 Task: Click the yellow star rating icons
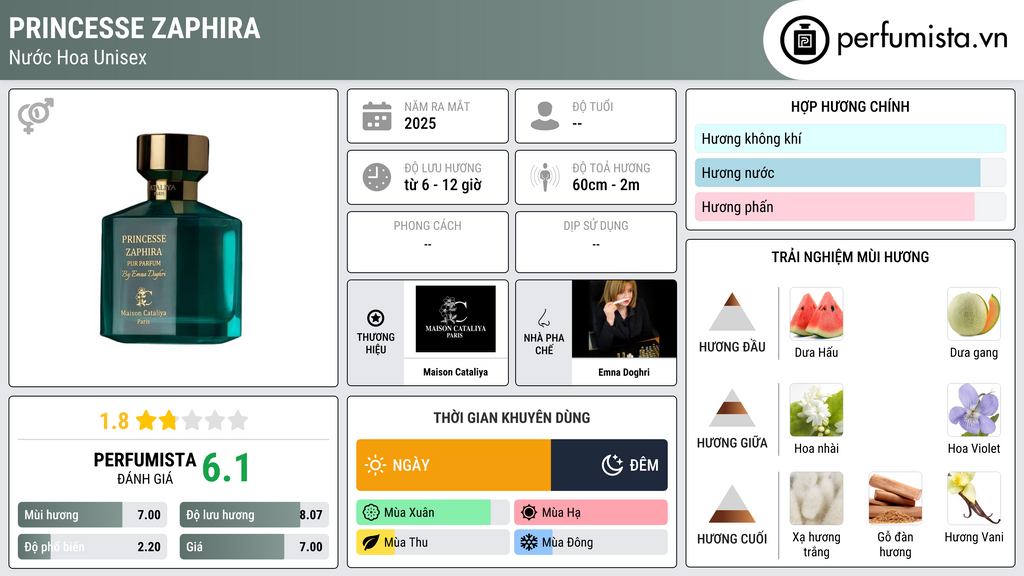pos(192,420)
